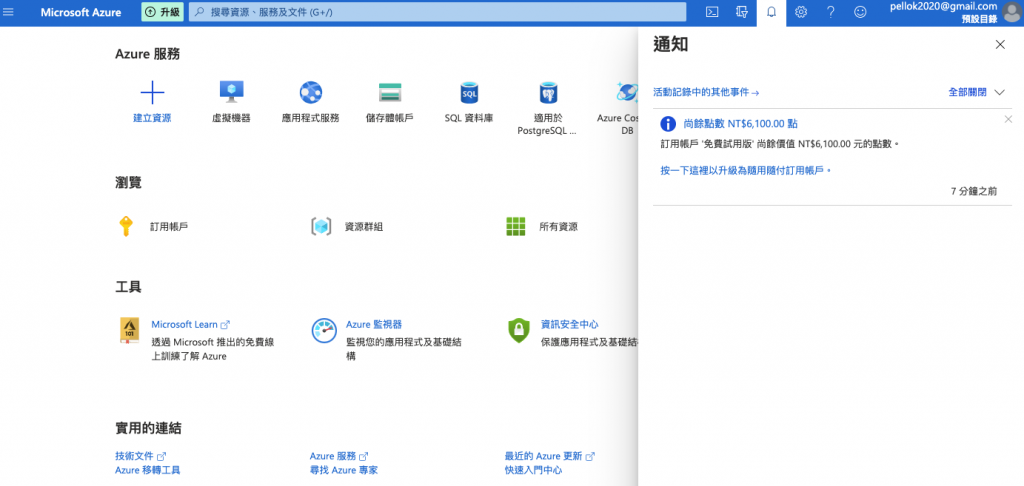Click the 所有資源 green grid icon
Viewport: 1024px width, 486px height.
pos(516,227)
